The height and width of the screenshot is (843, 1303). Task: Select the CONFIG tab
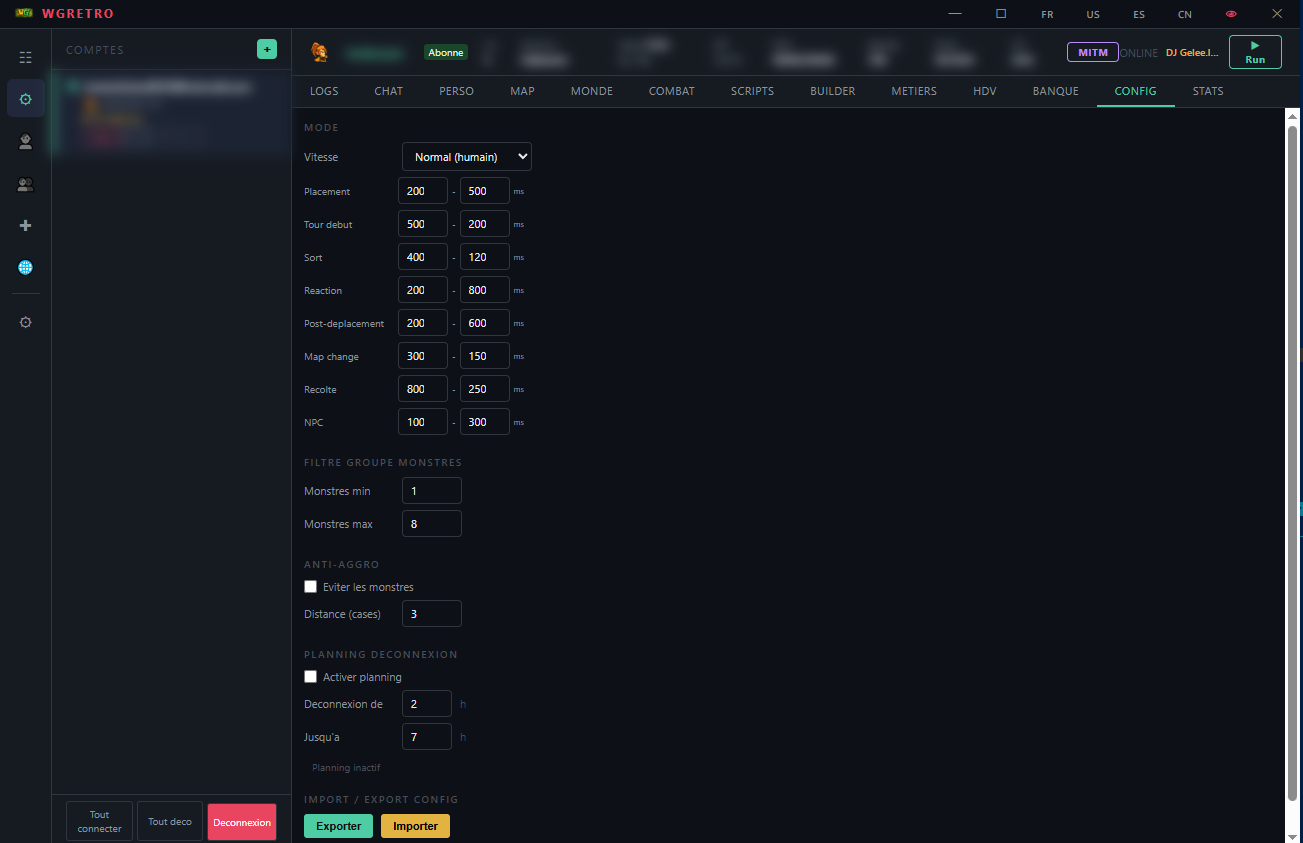click(x=1135, y=91)
